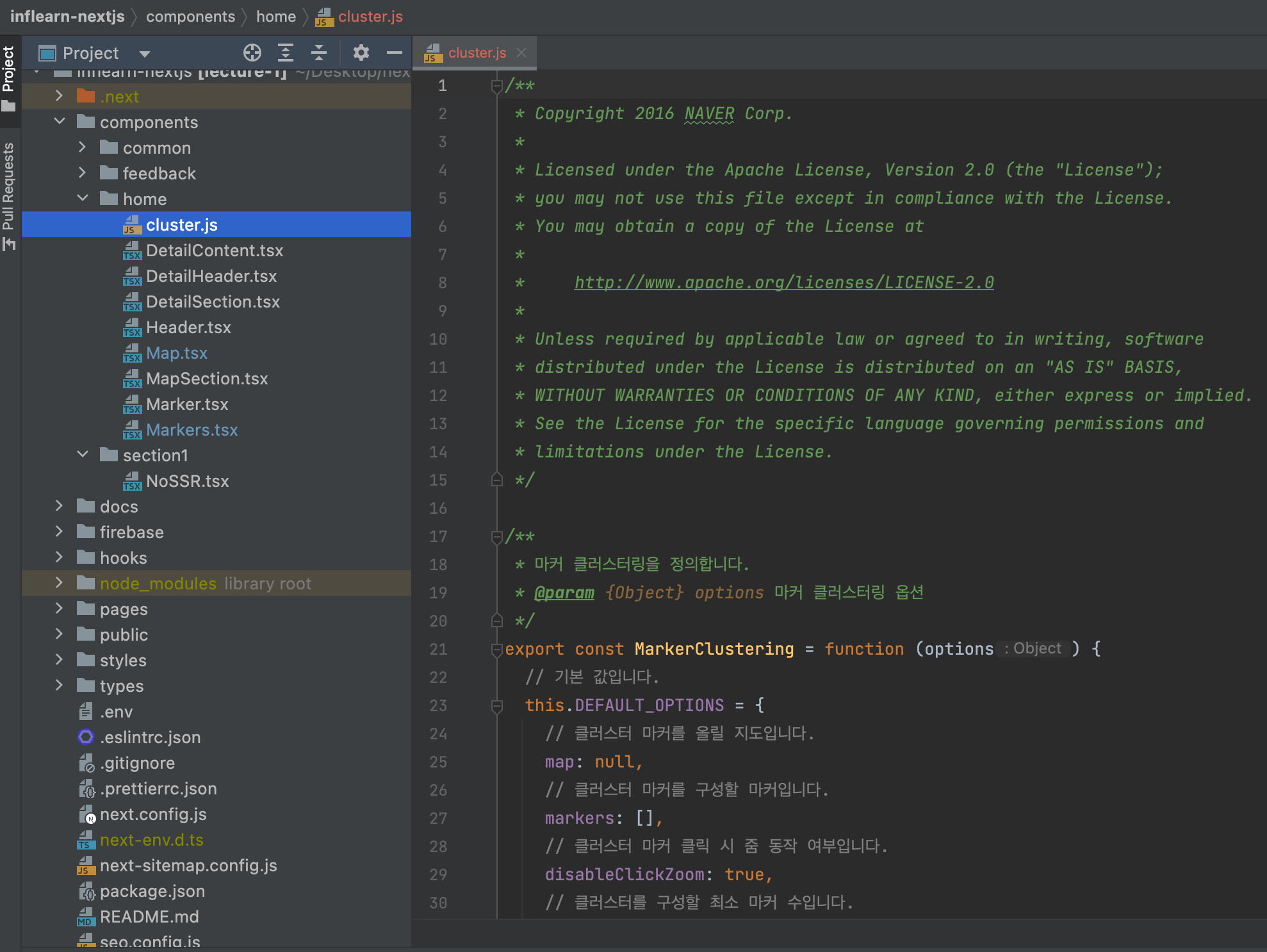Click home in the breadcrumb
Image resolution: width=1267 pixels, height=952 pixels.
[x=276, y=16]
